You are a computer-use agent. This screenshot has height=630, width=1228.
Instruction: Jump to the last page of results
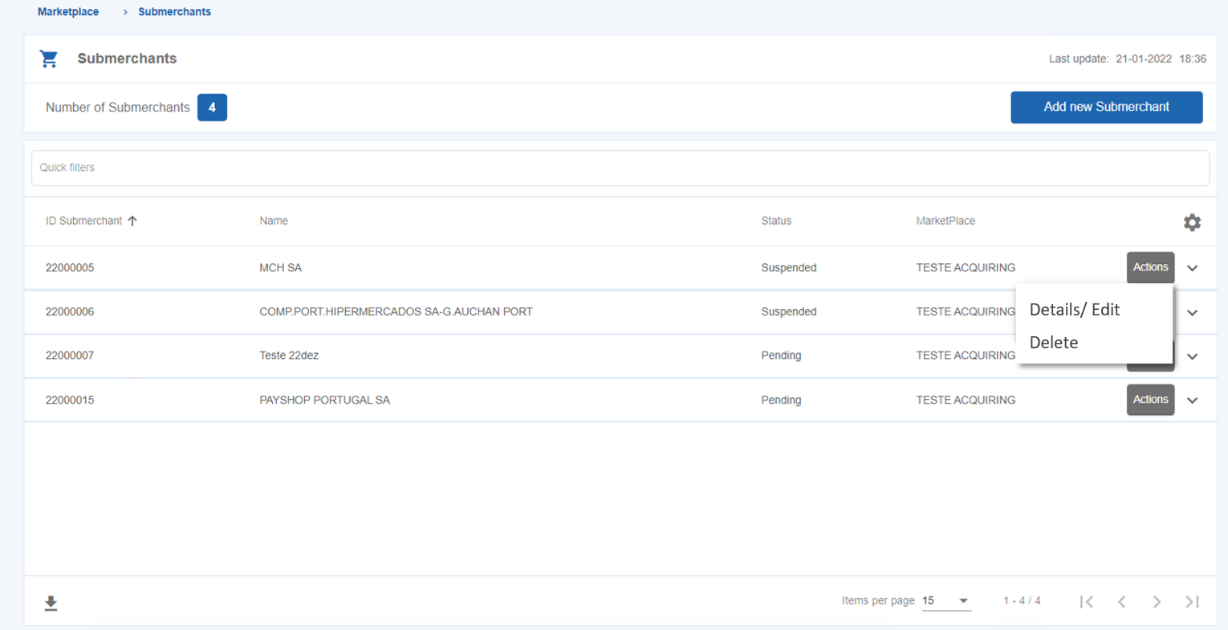(1192, 601)
